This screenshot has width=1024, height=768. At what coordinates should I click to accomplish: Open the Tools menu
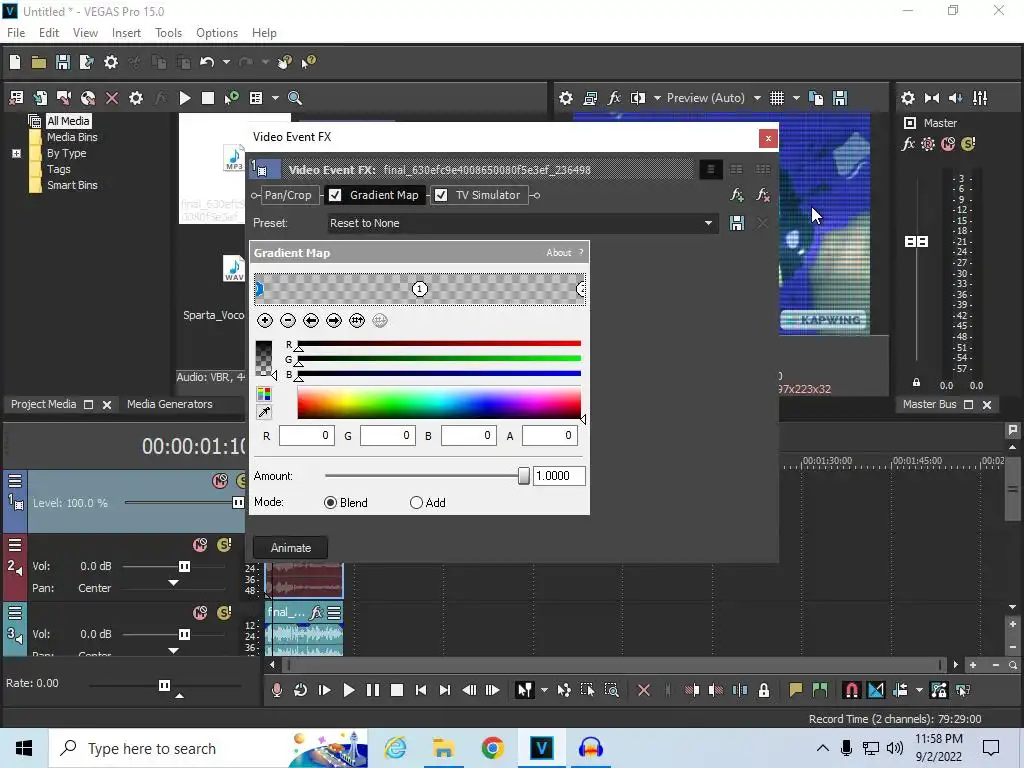tap(168, 33)
